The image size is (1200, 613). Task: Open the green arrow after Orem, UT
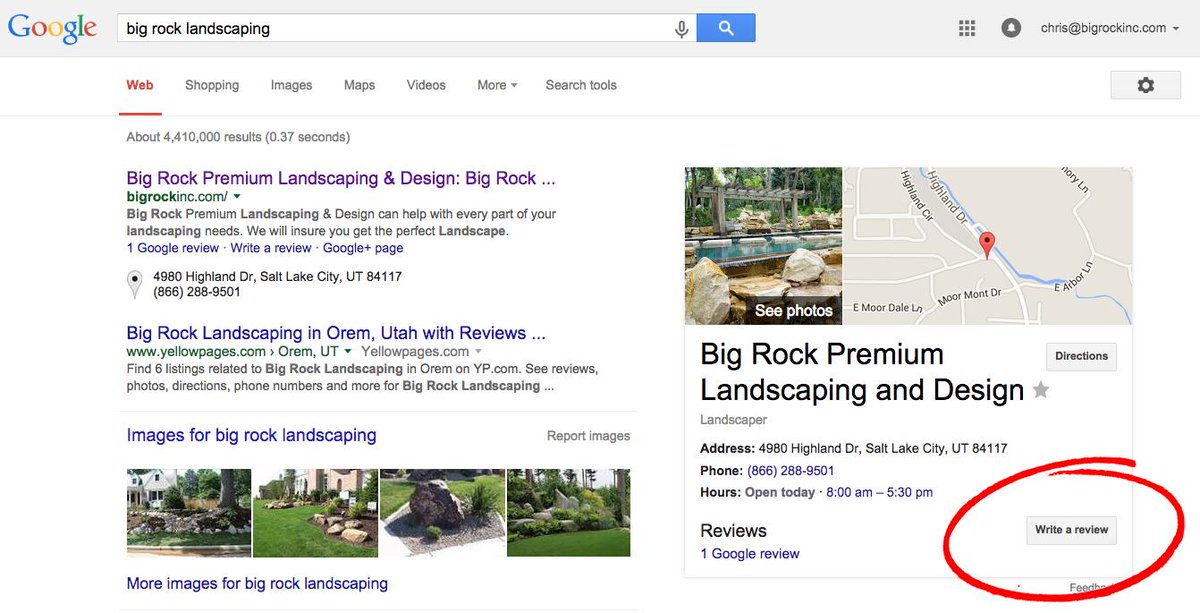click(x=348, y=352)
